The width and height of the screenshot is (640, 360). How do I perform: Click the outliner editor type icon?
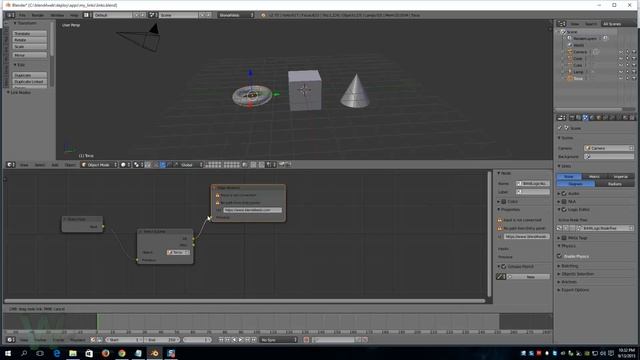click(x=562, y=24)
